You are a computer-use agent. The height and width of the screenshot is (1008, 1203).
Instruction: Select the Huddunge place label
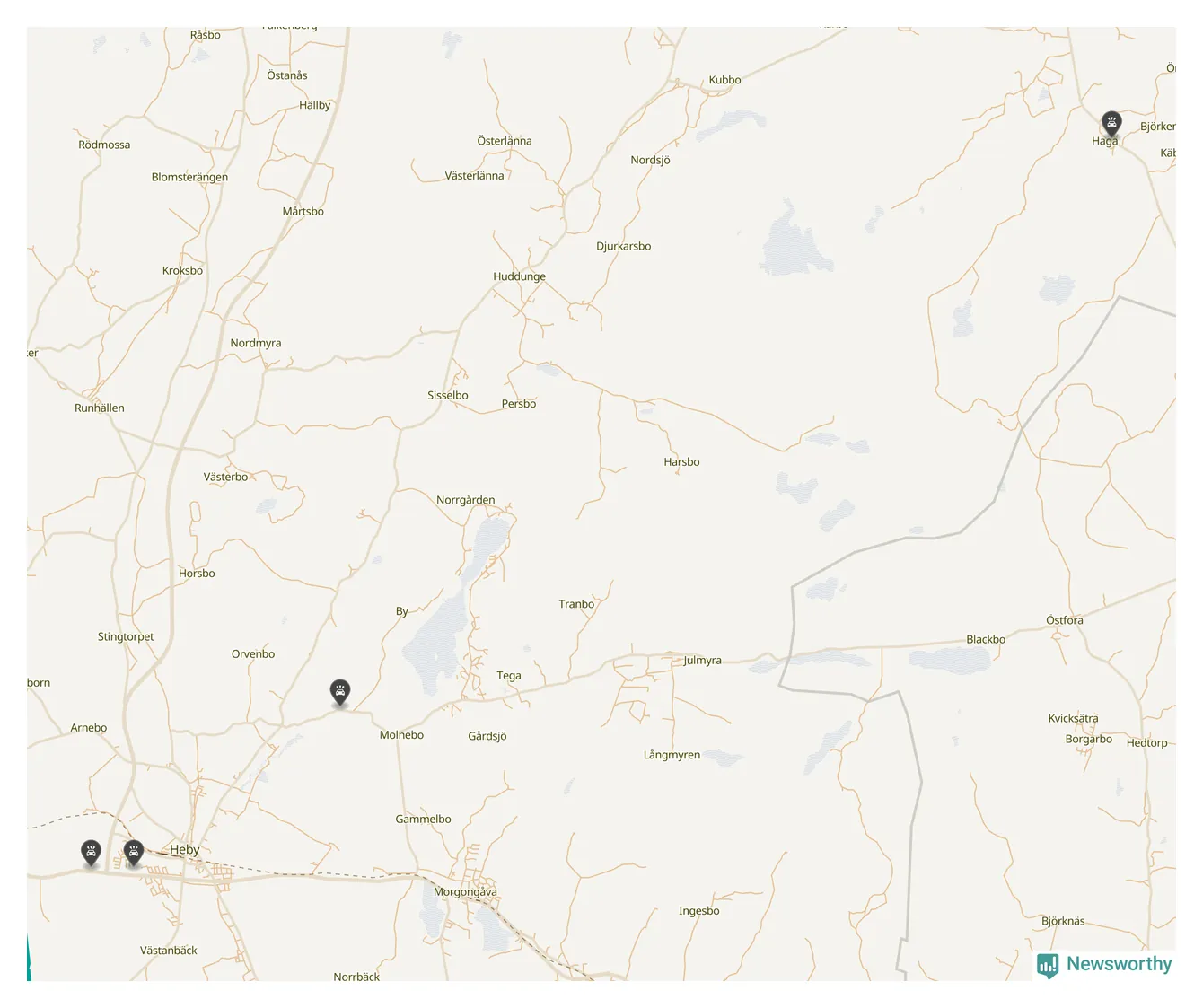point(519,276)
